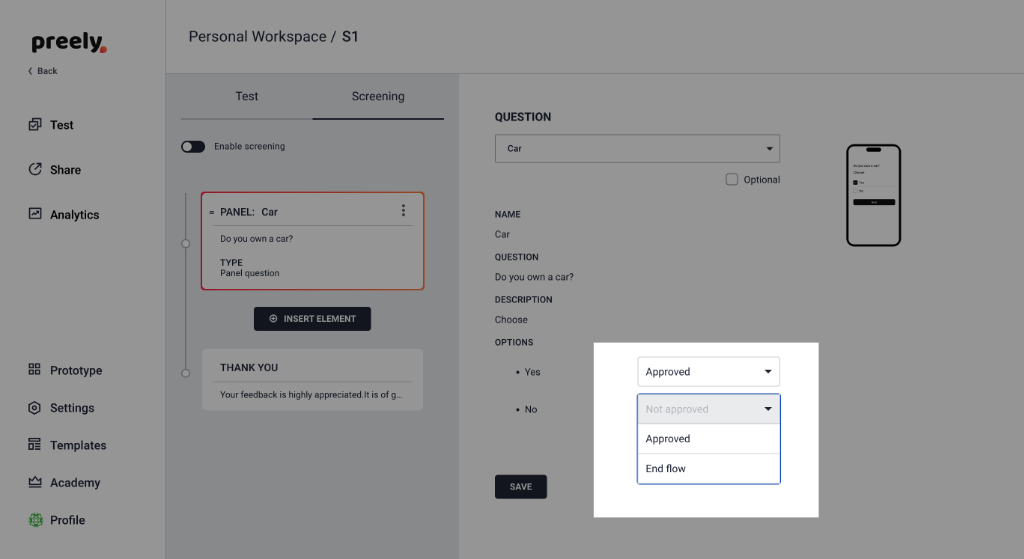The width and height of the screenshot is (1024, 559).
Task: Open the Test section in the sidebar
Action: (x=51, y=125)
